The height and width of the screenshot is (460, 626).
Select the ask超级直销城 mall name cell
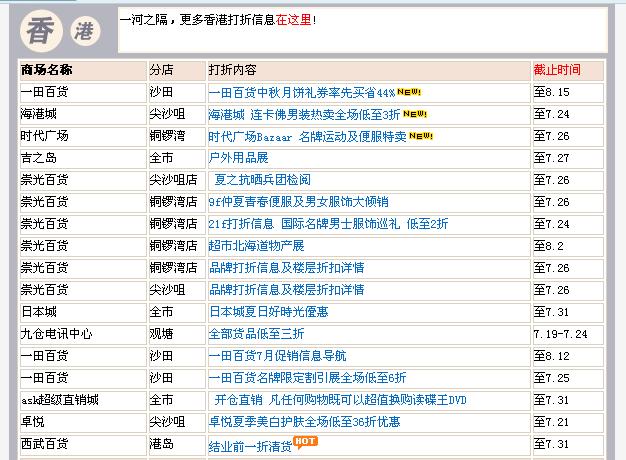click(83, 400)
